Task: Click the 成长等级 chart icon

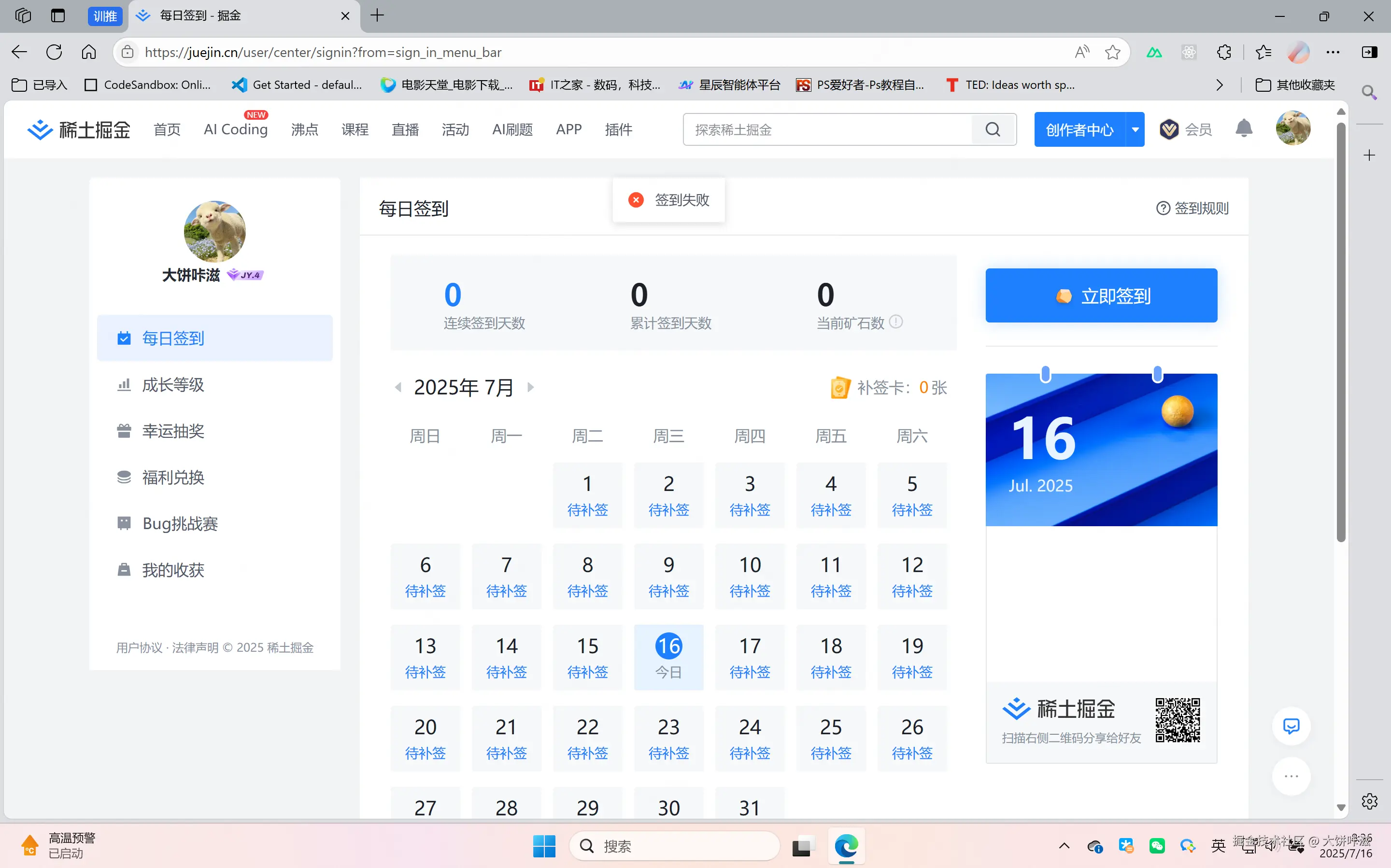Action: click(124, 385)
